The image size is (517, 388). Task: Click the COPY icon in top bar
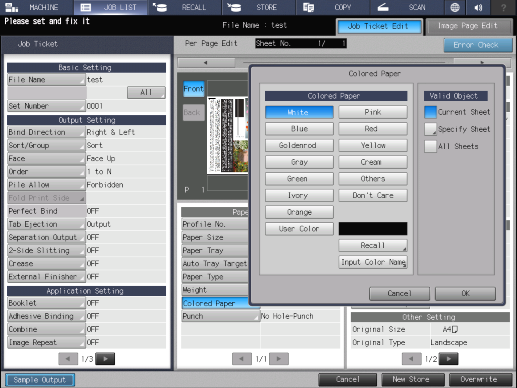(x=308, y=7)
